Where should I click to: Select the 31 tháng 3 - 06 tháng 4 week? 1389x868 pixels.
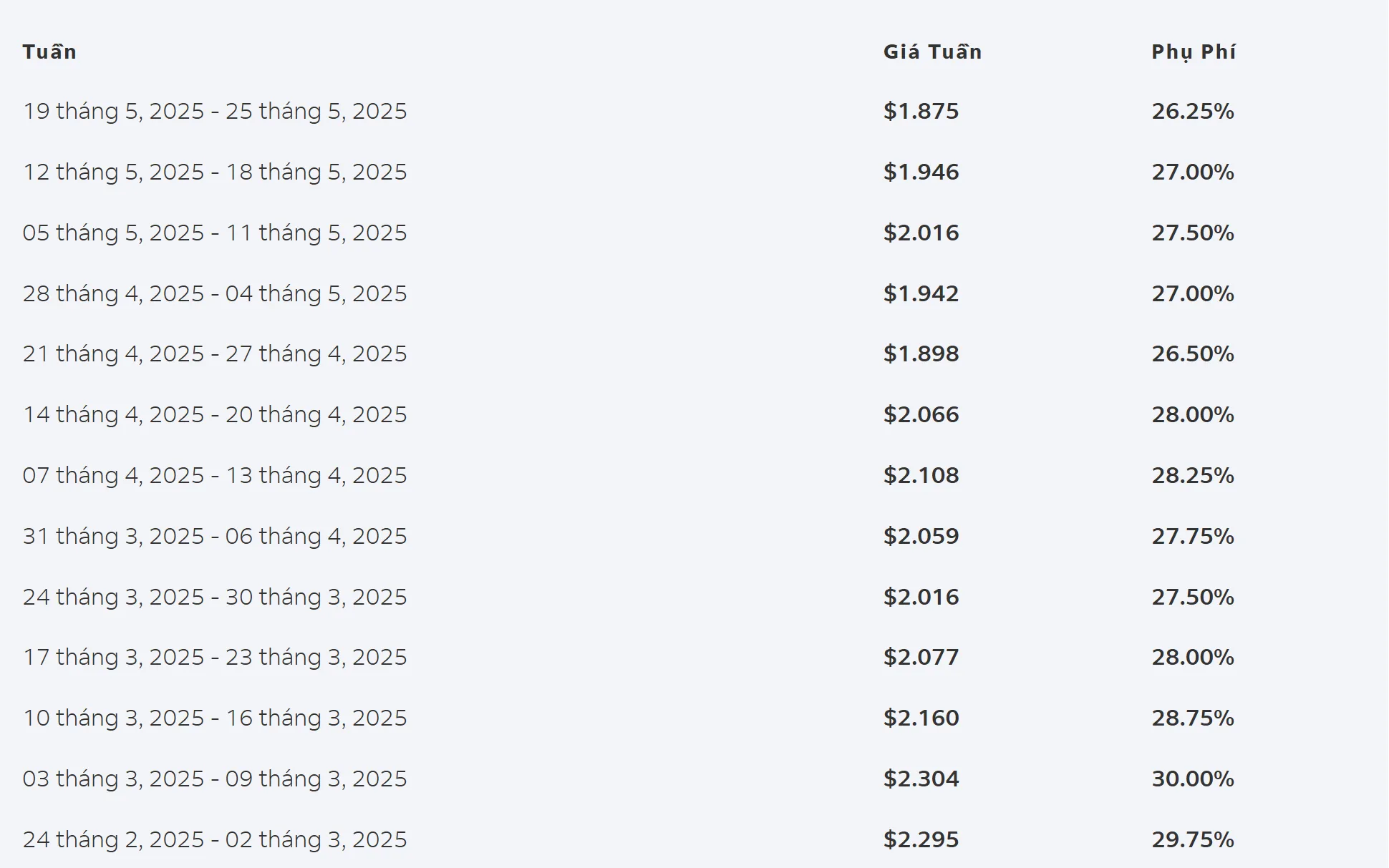[215, 536]
